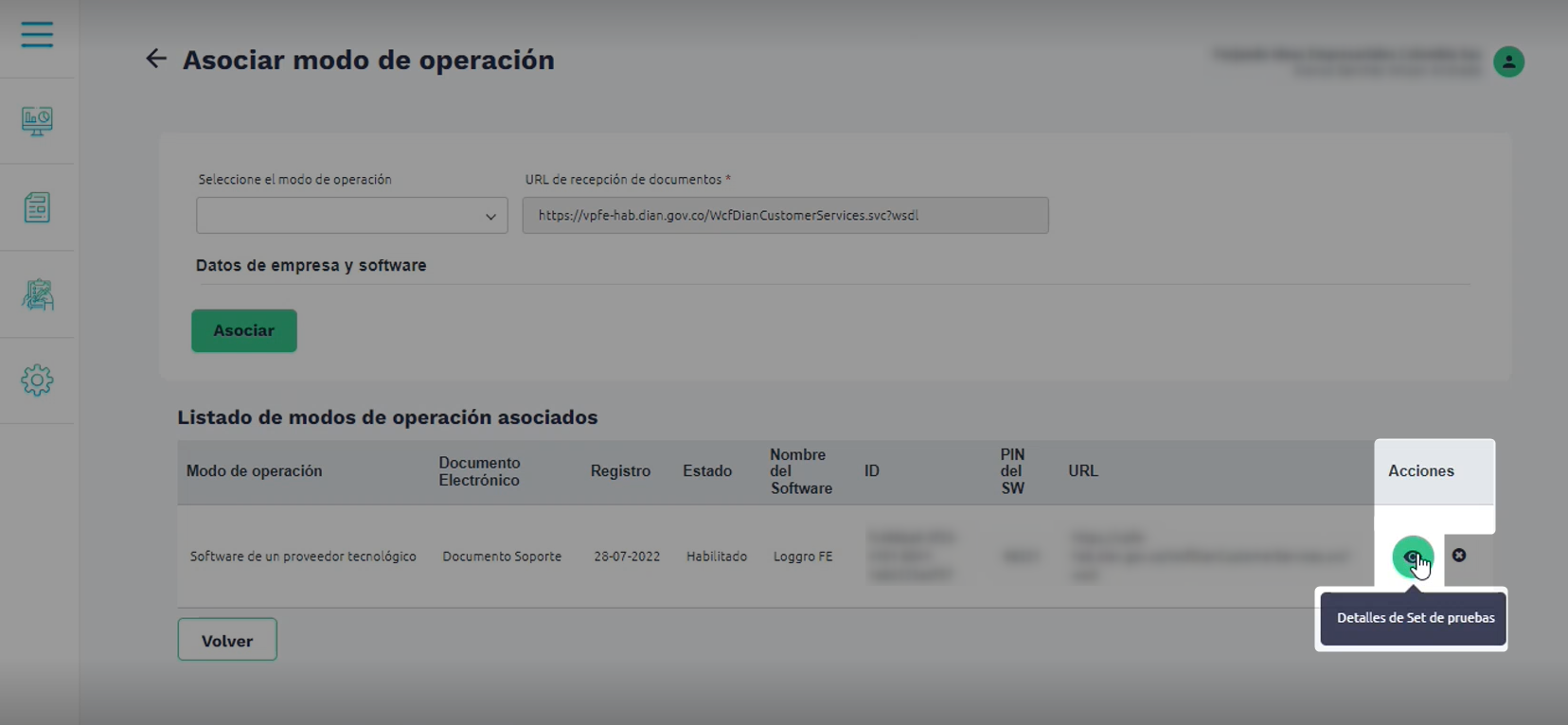Click the 'Detalles de Set de pruebas' tooltip
The width and height of the screenshot is (1568, 725).
[x=1415, y=618]
